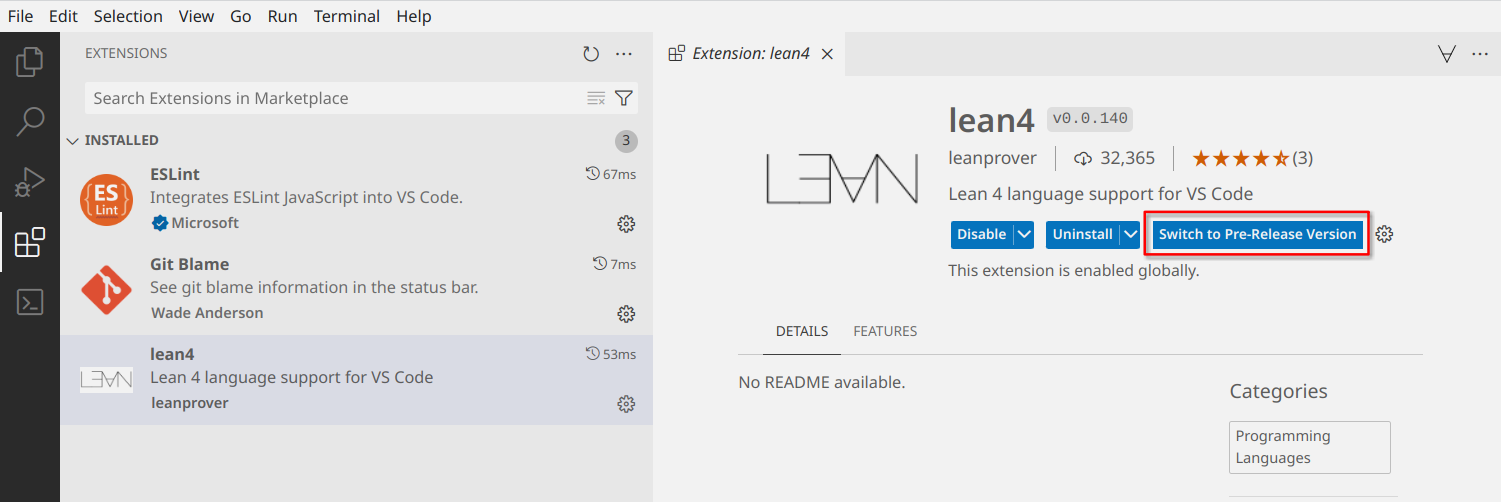Click the Git Blame extension logo
Viewport: 1501px width, 502px height.
click(x=106, y=289)
